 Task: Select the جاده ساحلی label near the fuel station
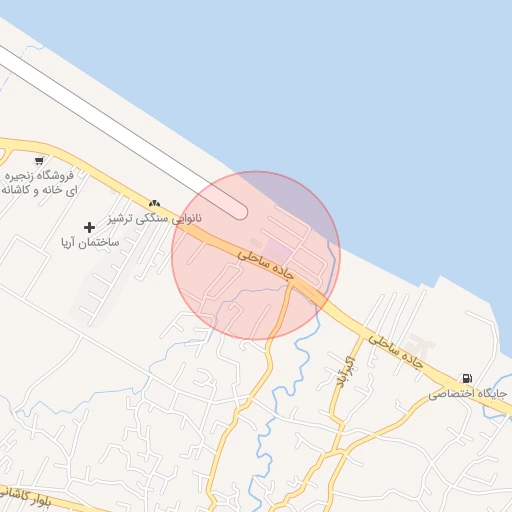pos(396,352)
